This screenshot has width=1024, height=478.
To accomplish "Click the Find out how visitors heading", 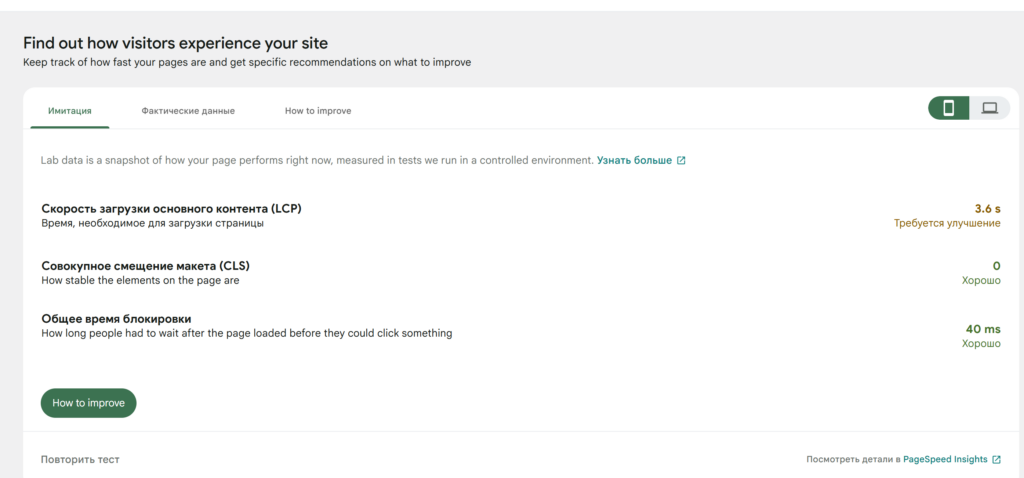I will (x=176, y=44).
